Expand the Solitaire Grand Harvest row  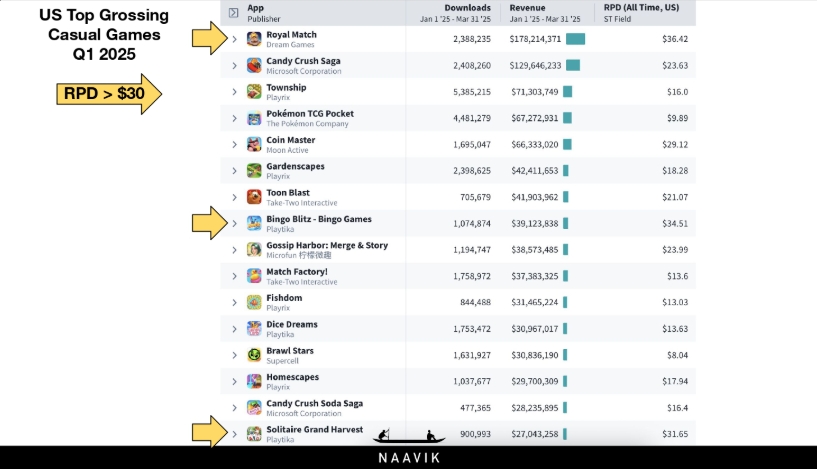pos(234,434)
